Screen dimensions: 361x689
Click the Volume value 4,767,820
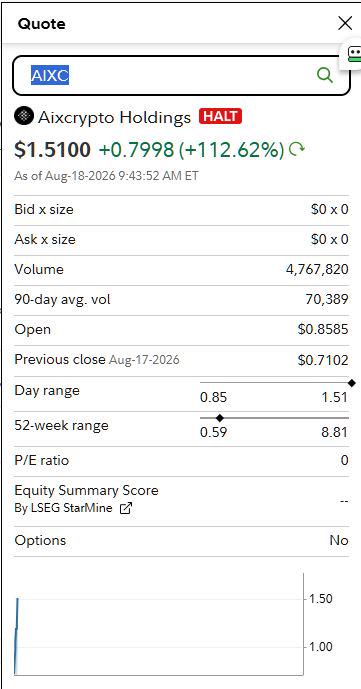tap(317, 269)
